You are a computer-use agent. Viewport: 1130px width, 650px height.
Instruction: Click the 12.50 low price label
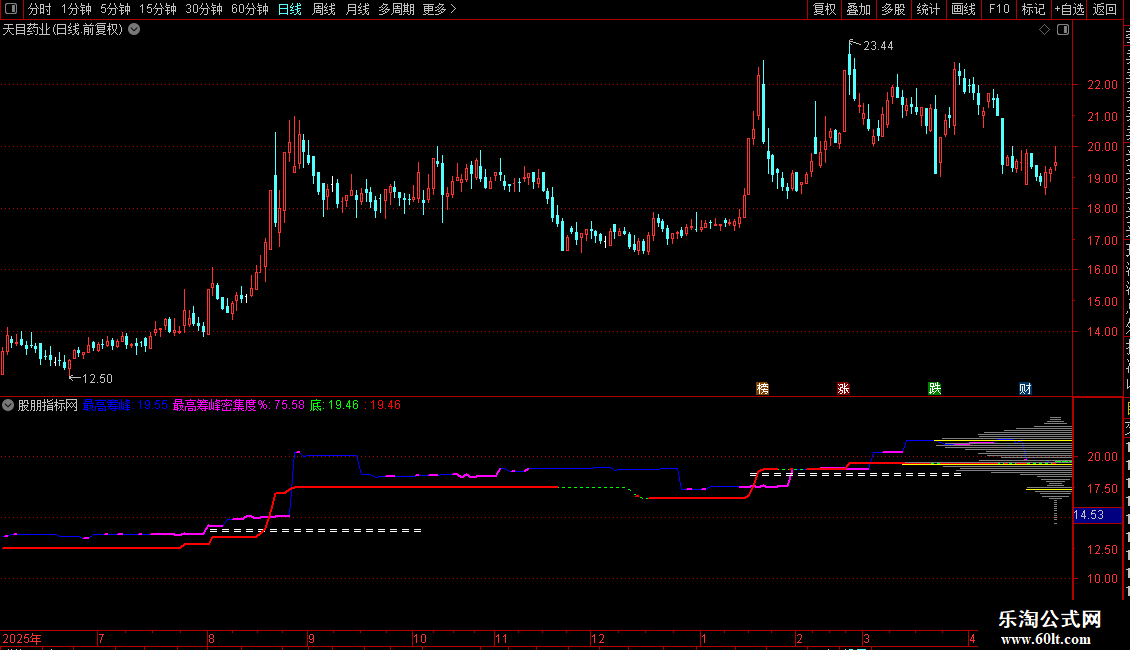[97, 379]
